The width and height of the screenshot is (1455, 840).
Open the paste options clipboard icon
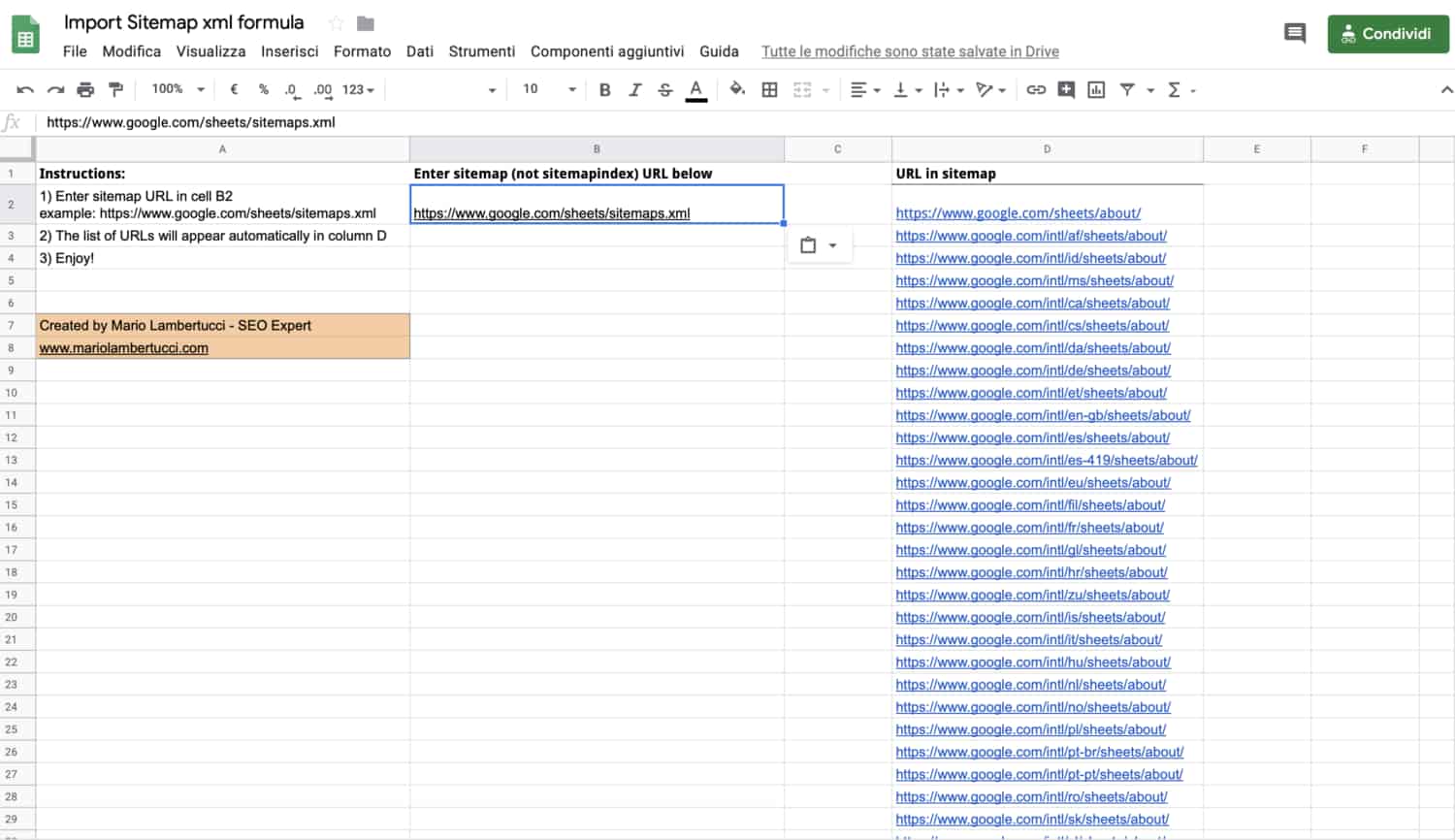808,245
